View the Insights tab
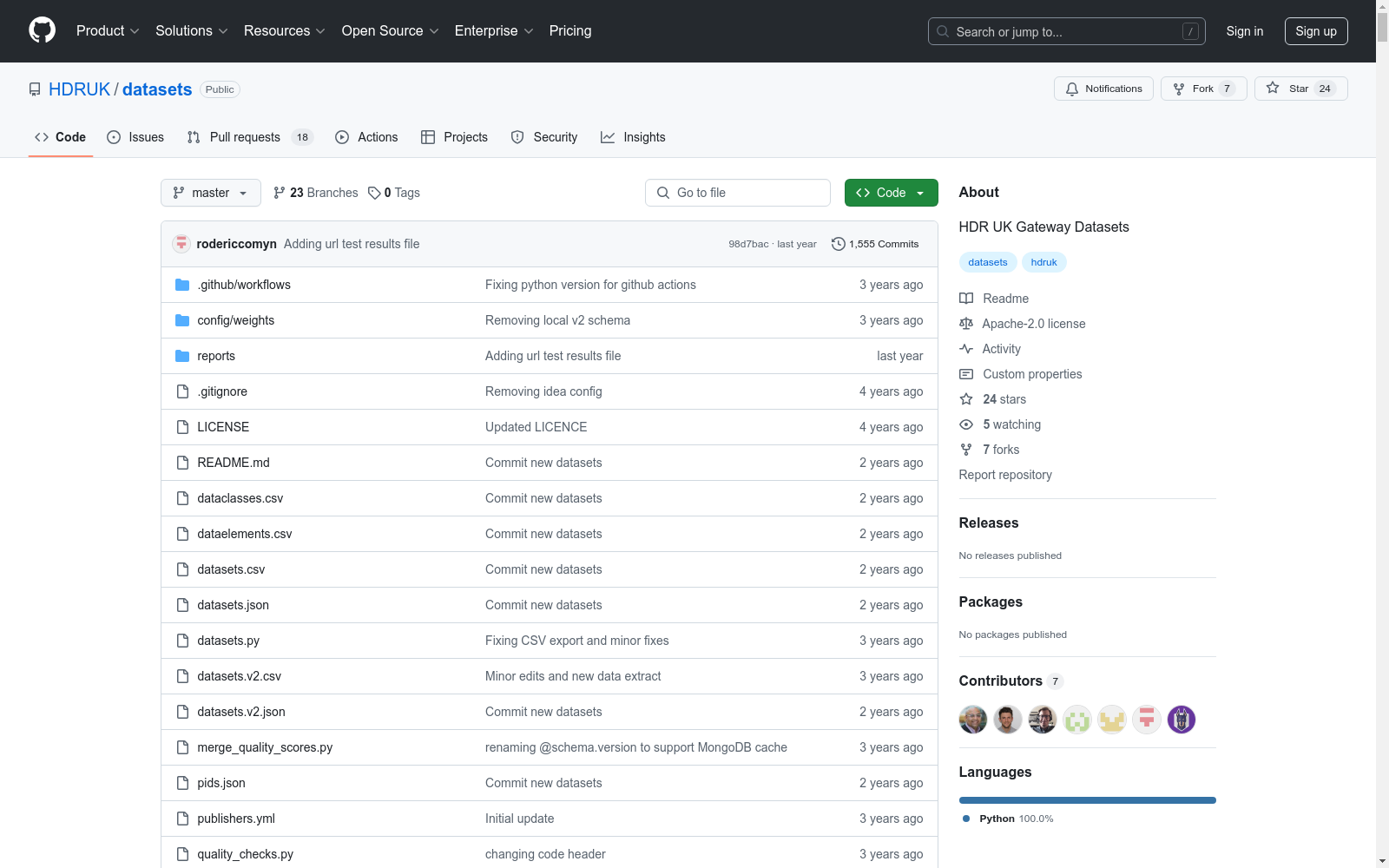1389x868 pixels. tap(633, 137)
